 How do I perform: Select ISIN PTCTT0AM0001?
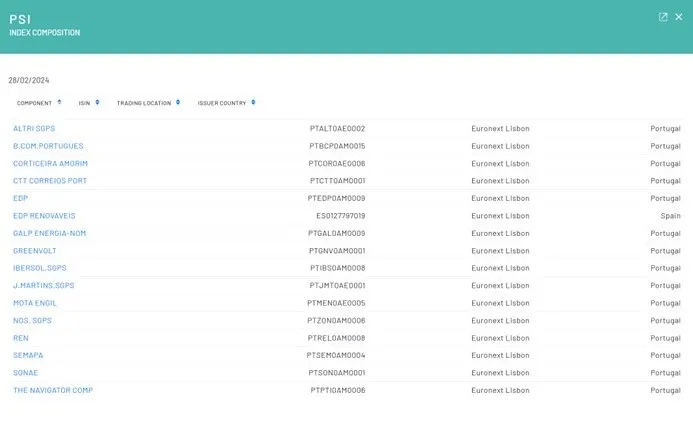[x=338, y=181]
